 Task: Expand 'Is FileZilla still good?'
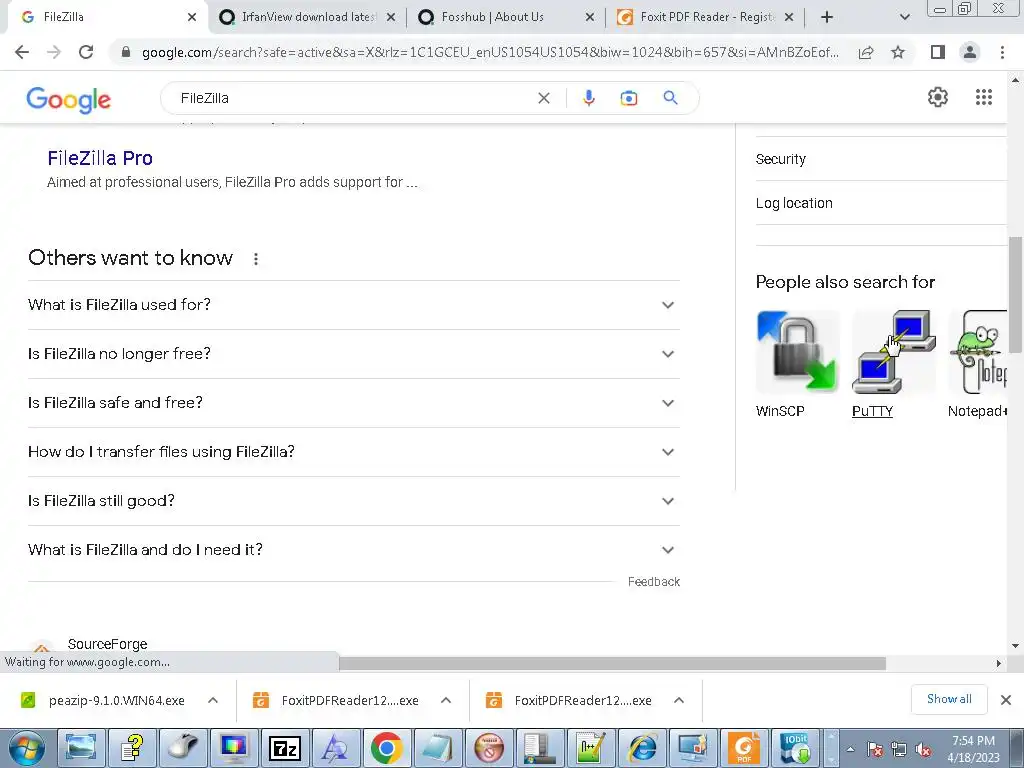354,501
